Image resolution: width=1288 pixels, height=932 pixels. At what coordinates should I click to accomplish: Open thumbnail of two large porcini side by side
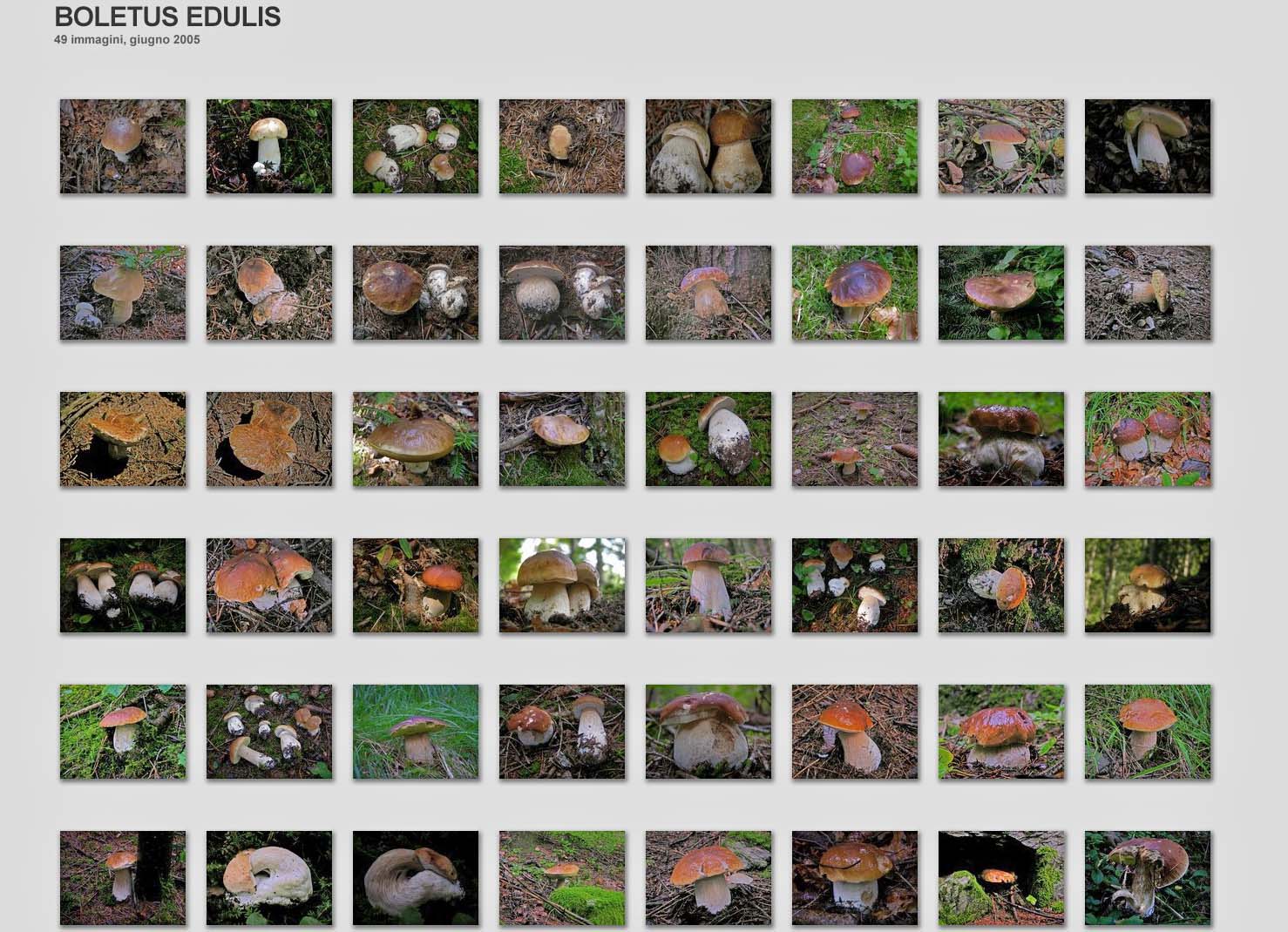click(x=708, y=146)
